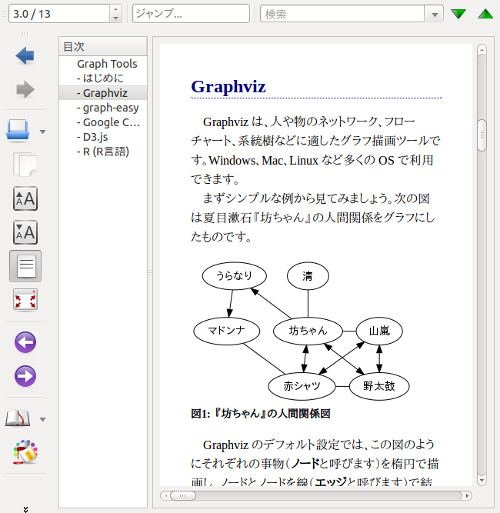Click the vertical scrollbar handle
The width and height of the screenshot is (500, 513).
tap(482, 135)
